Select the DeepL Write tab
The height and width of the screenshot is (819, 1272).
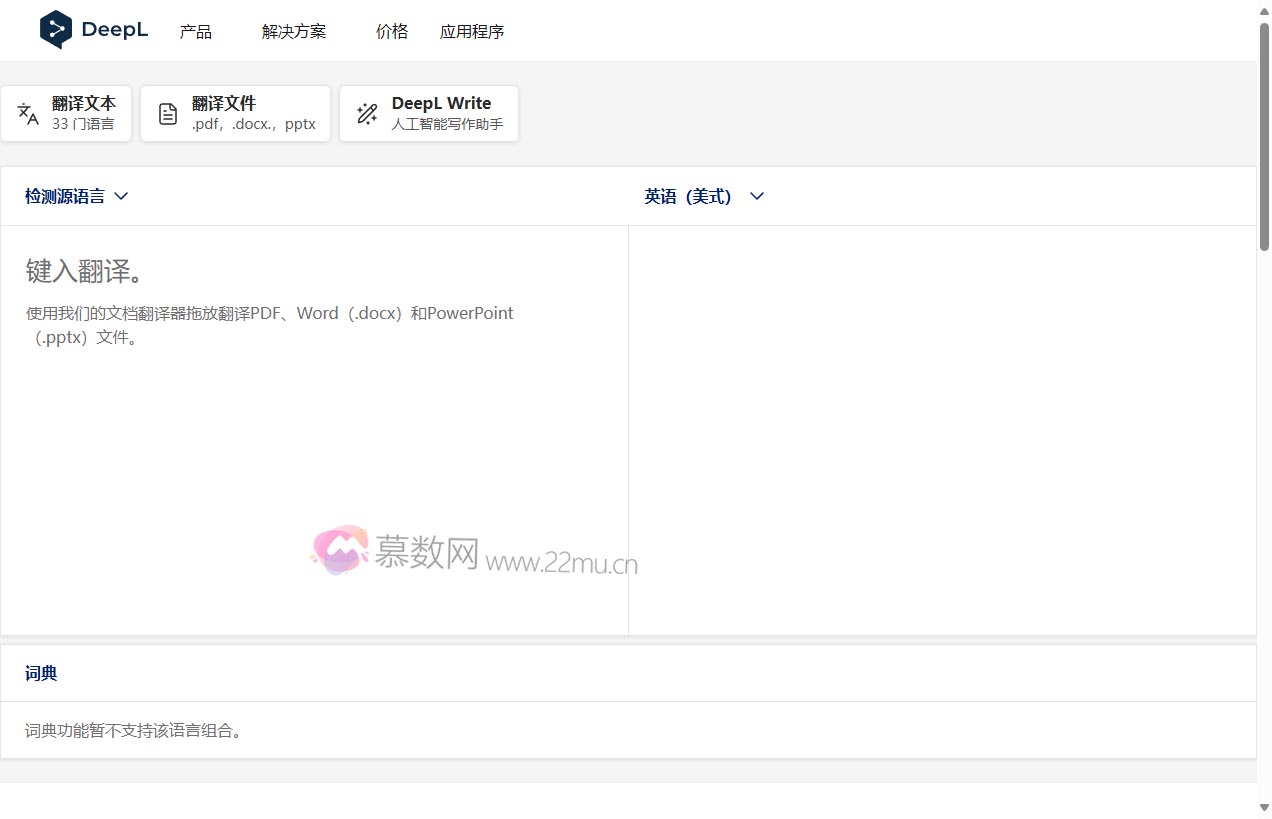coord(429,113)
